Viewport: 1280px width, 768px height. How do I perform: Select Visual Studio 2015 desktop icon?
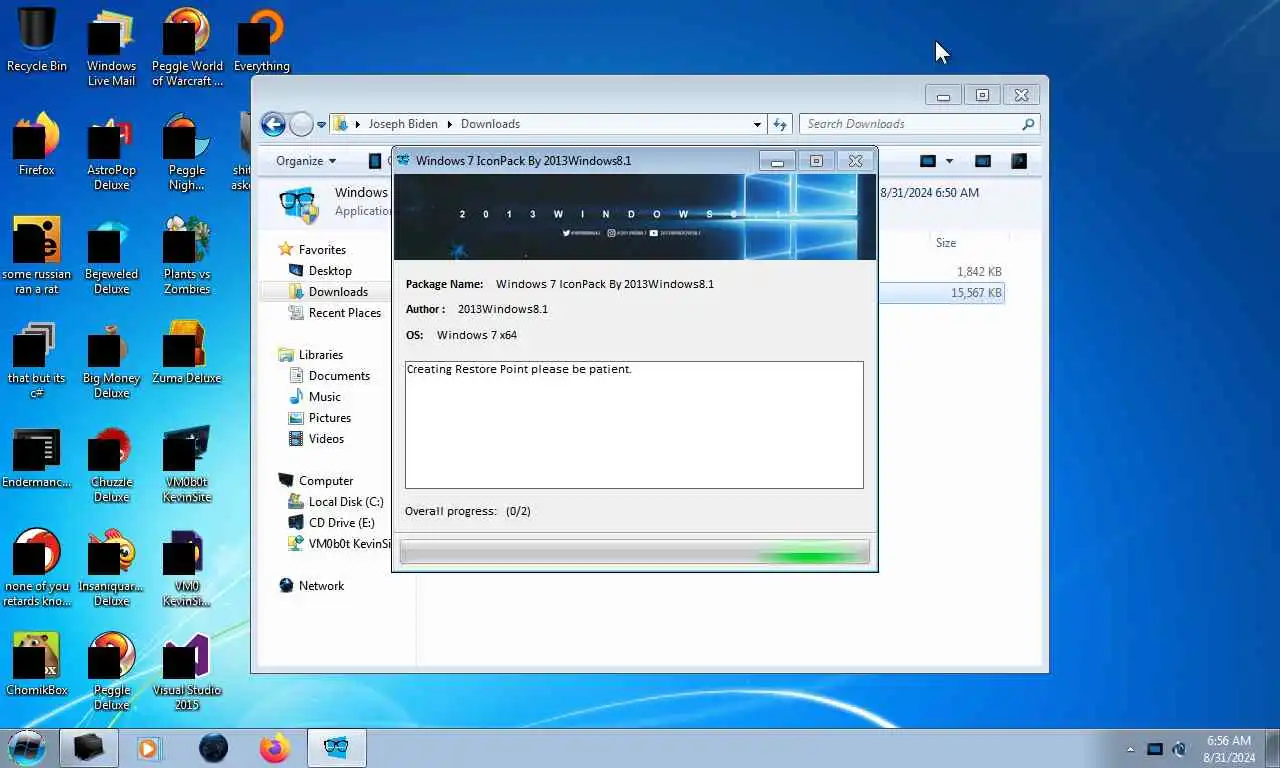click(187, 672)
